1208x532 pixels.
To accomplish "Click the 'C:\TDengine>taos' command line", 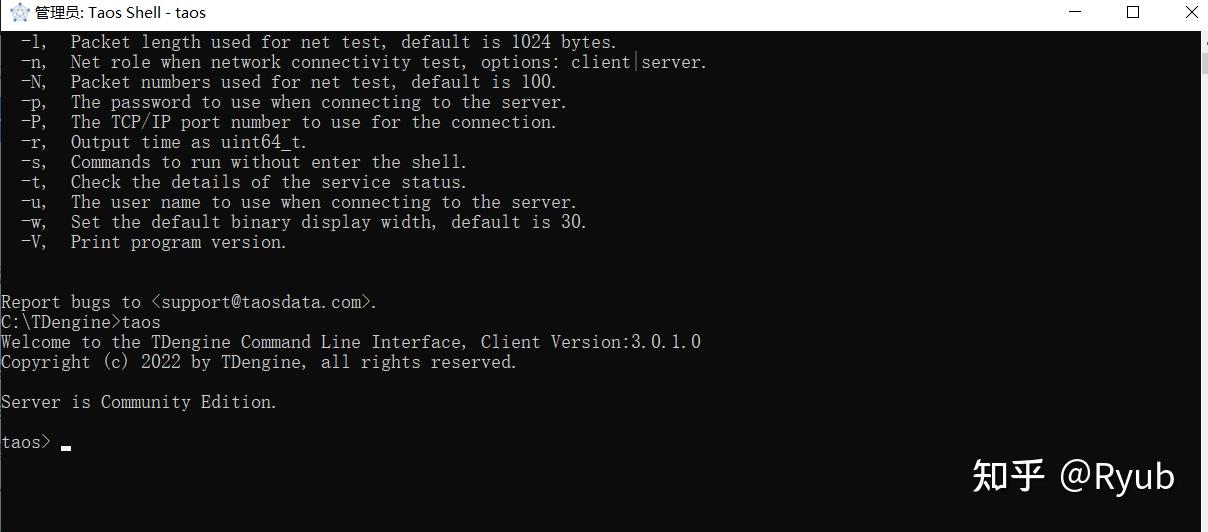I will tap(81, 322).
